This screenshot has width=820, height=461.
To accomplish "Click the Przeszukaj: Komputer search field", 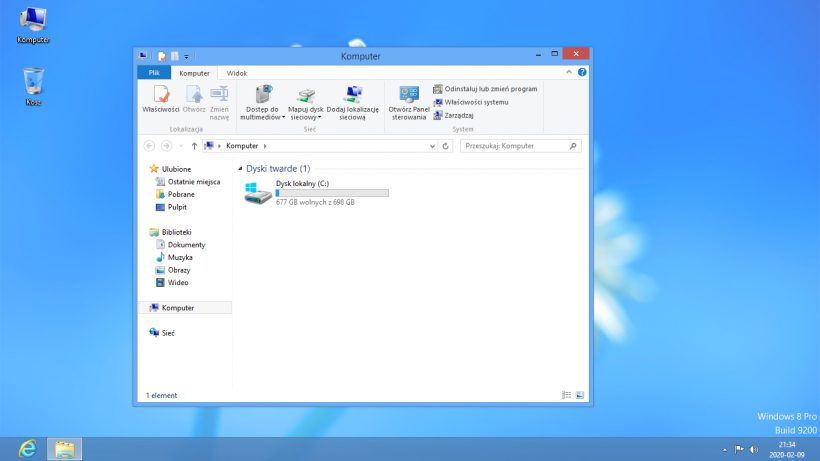I will pos(514,146).
